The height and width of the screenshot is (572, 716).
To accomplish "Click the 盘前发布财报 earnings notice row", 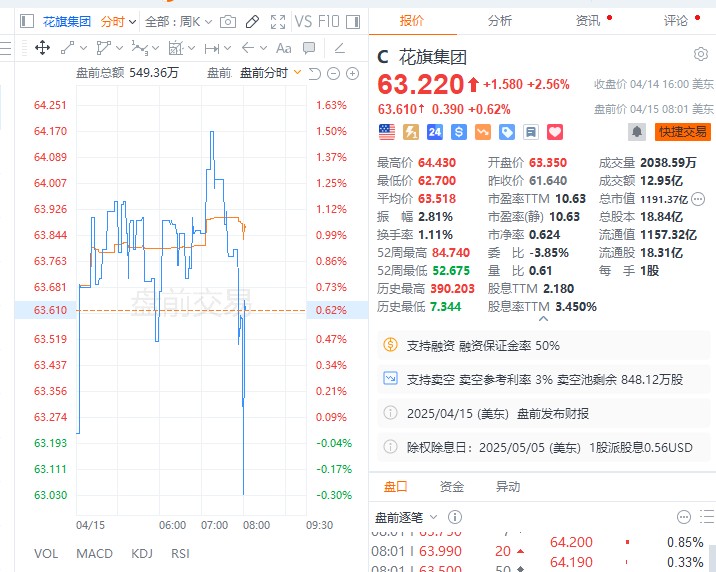I will (543, 414).
